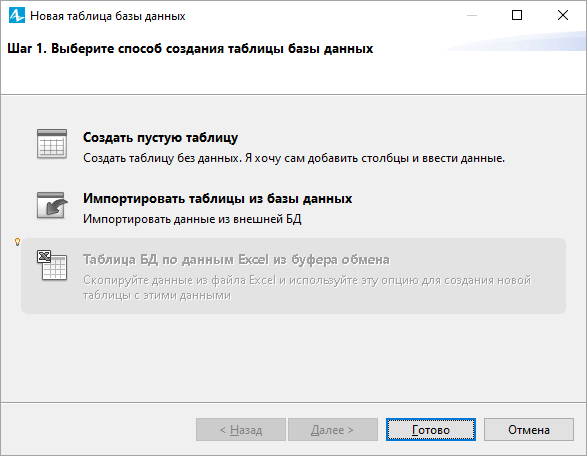
Task: Click the Импортировать данные из внешней БД description
Action: (192, 219)
